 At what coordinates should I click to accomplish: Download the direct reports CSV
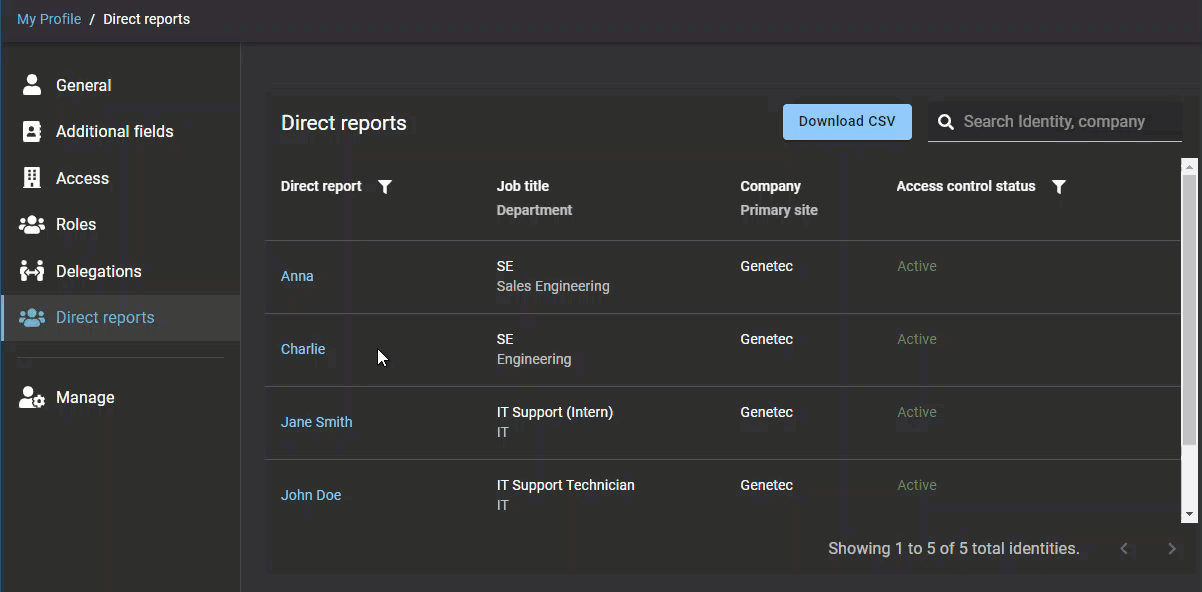847,122
